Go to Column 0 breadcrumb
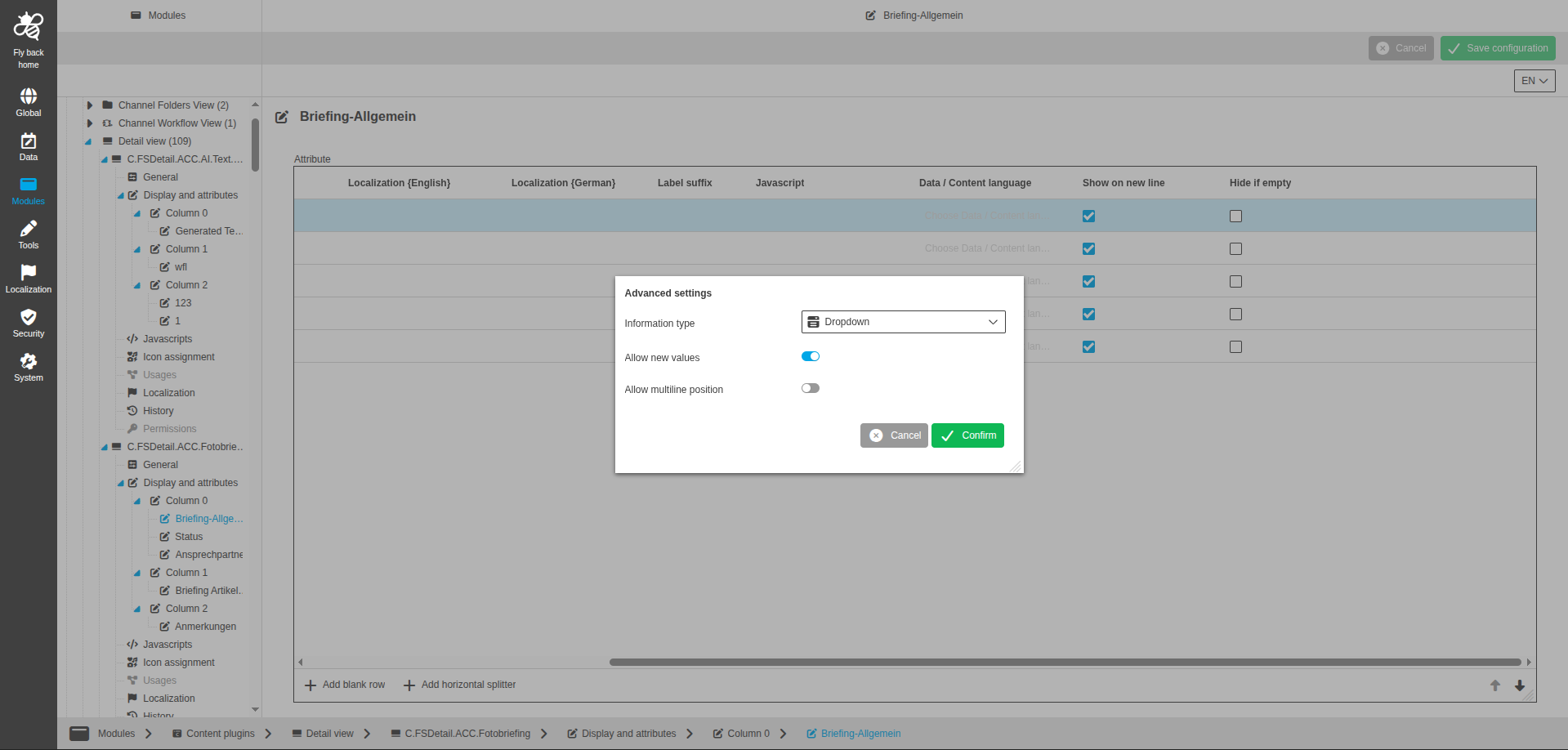The height and width of the screenshot is (750, 1568). [x=741, y=734]
